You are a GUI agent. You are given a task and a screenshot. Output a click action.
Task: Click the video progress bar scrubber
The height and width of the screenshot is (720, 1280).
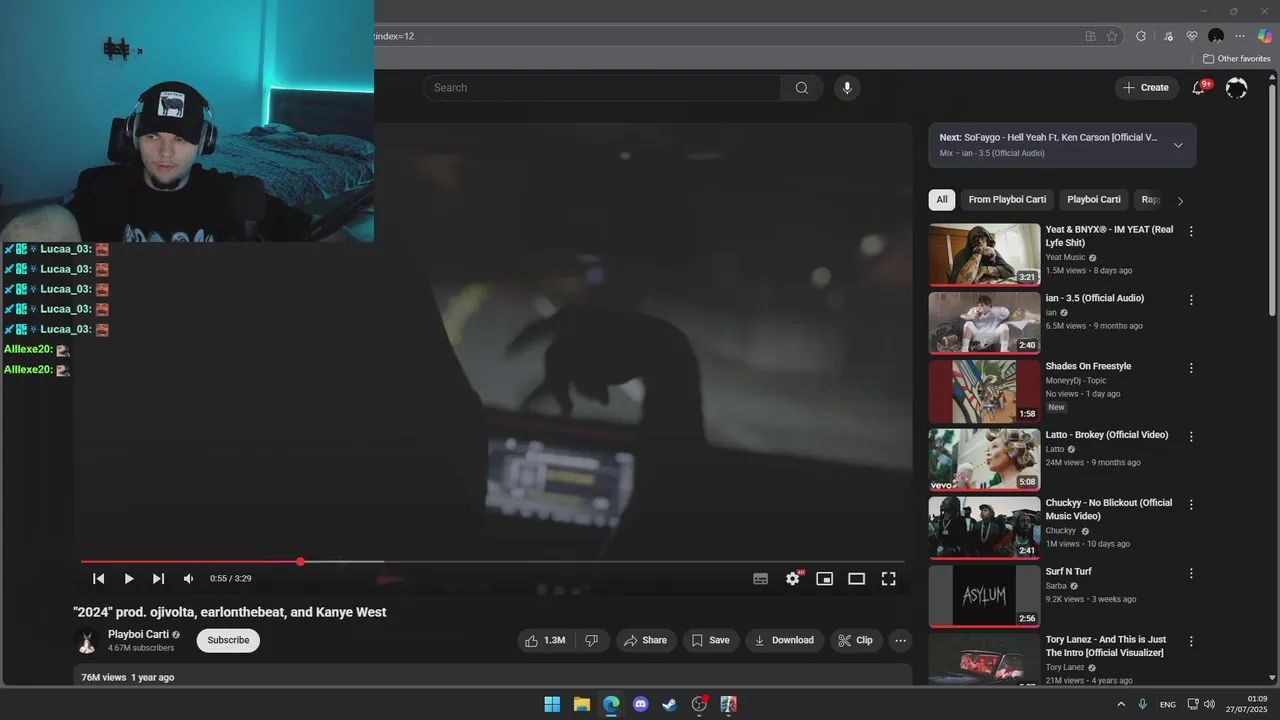[x=300, y=562]
